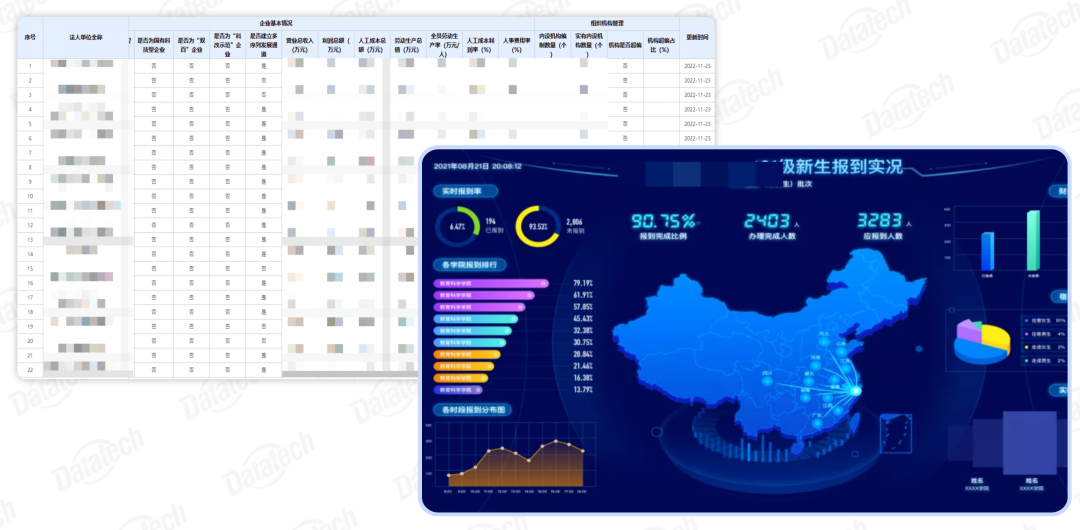Select the 组织机构管理 header group
The height and width of the screenshot is (530, 1080).
[607, 23]
